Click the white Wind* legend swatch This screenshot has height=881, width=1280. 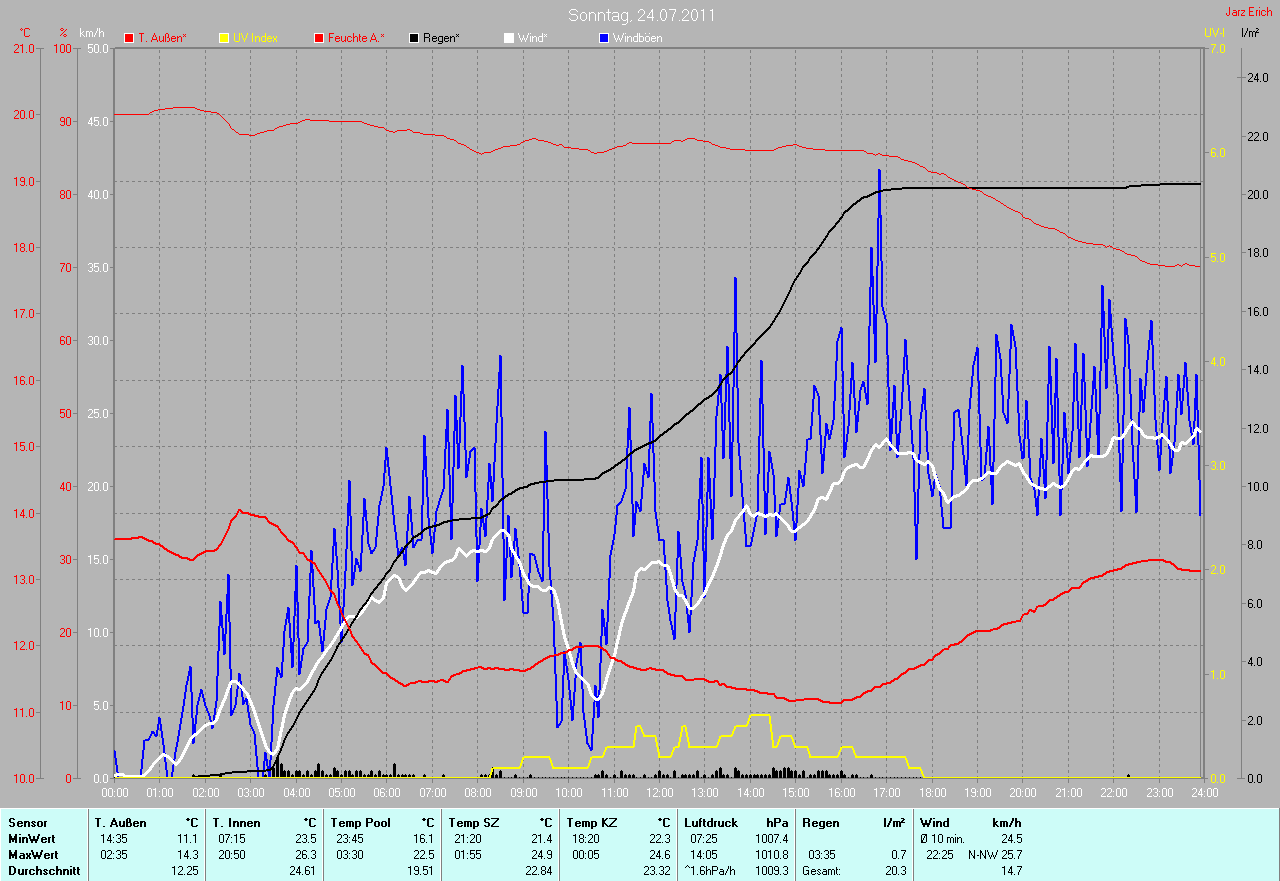[509, 38]
